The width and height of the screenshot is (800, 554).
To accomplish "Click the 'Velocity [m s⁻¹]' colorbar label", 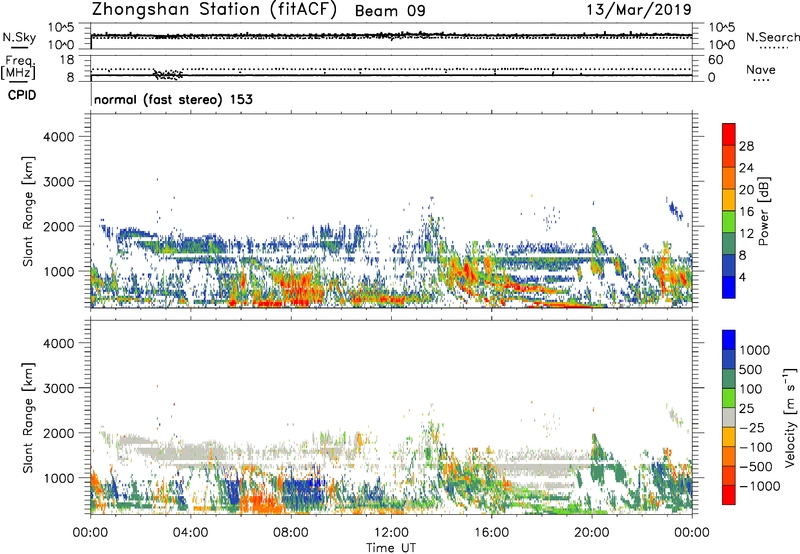I will (x=790, y=417).
